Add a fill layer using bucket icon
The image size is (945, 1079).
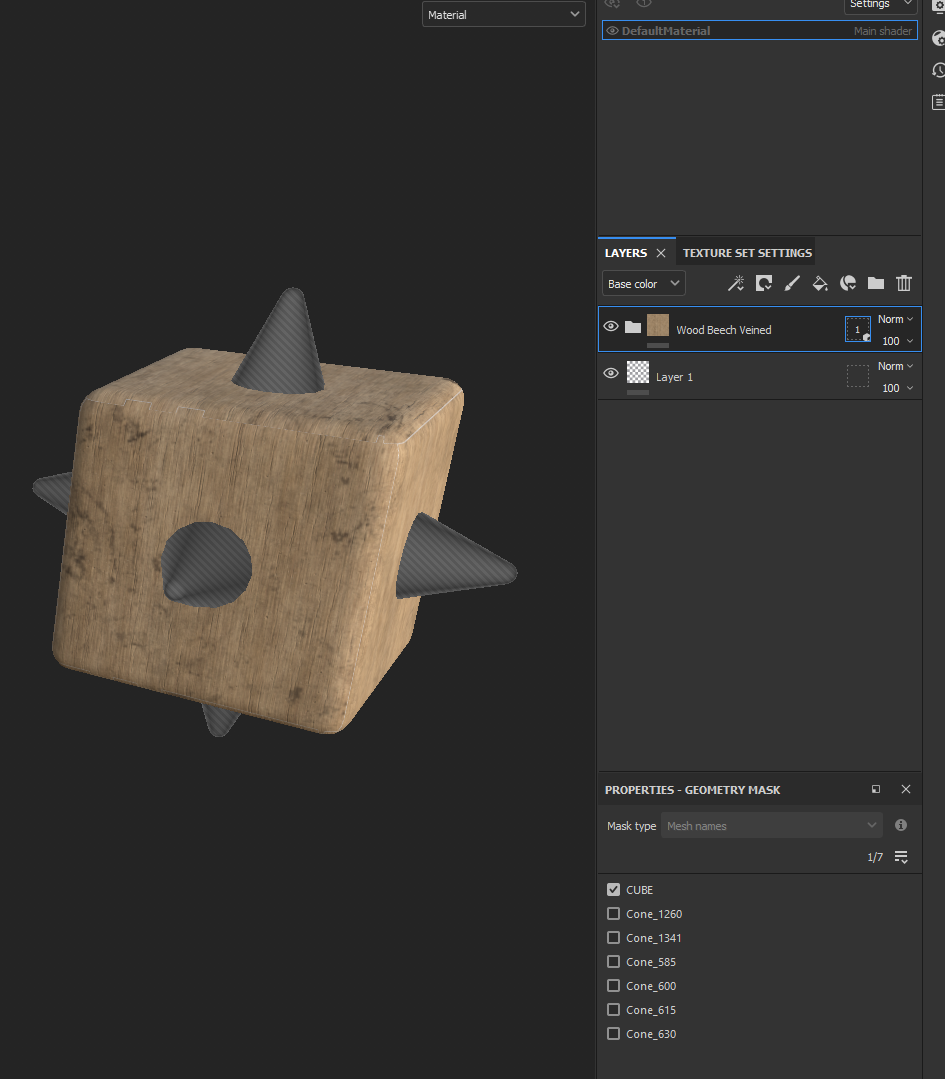point(820,283)
